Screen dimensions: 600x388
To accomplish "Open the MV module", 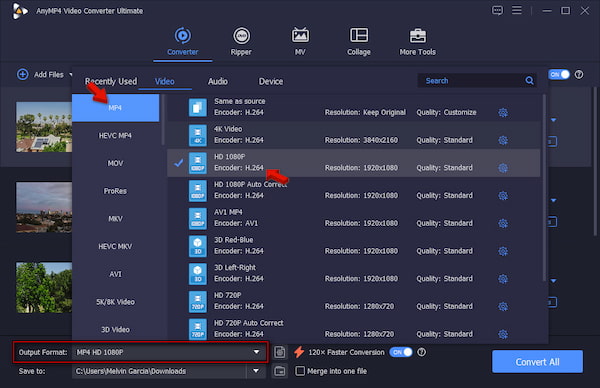I will click(x=300, y=41).
